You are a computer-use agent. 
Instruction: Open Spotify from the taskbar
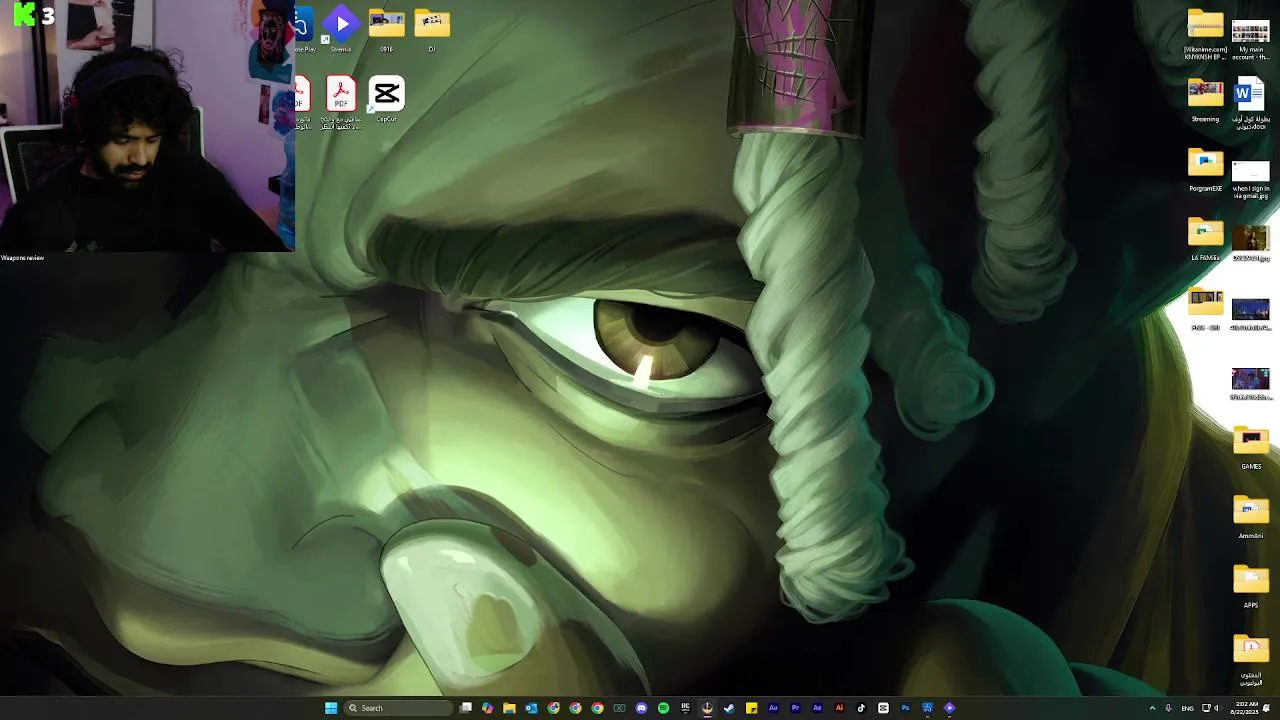tap(663, 708)
